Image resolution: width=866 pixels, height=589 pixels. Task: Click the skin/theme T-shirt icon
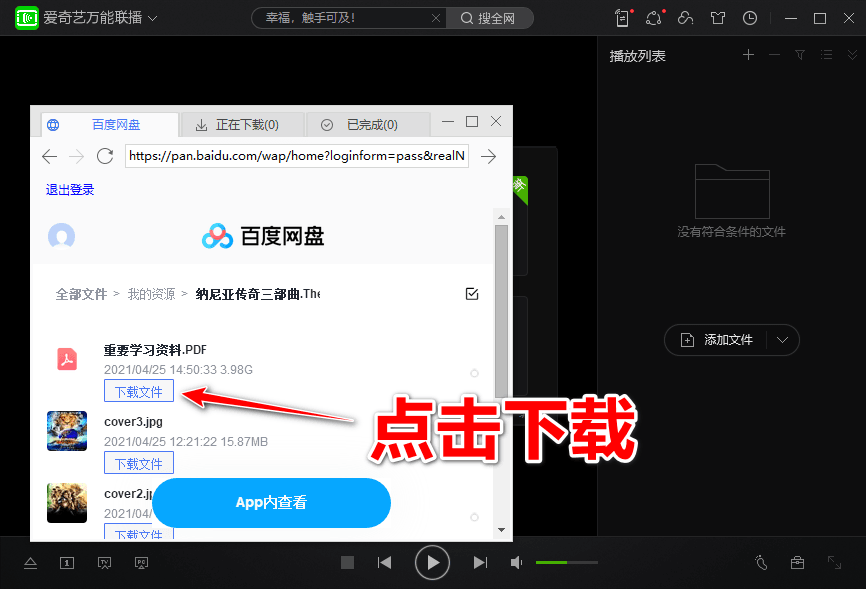pyautogui.click(x=718, y=18)
